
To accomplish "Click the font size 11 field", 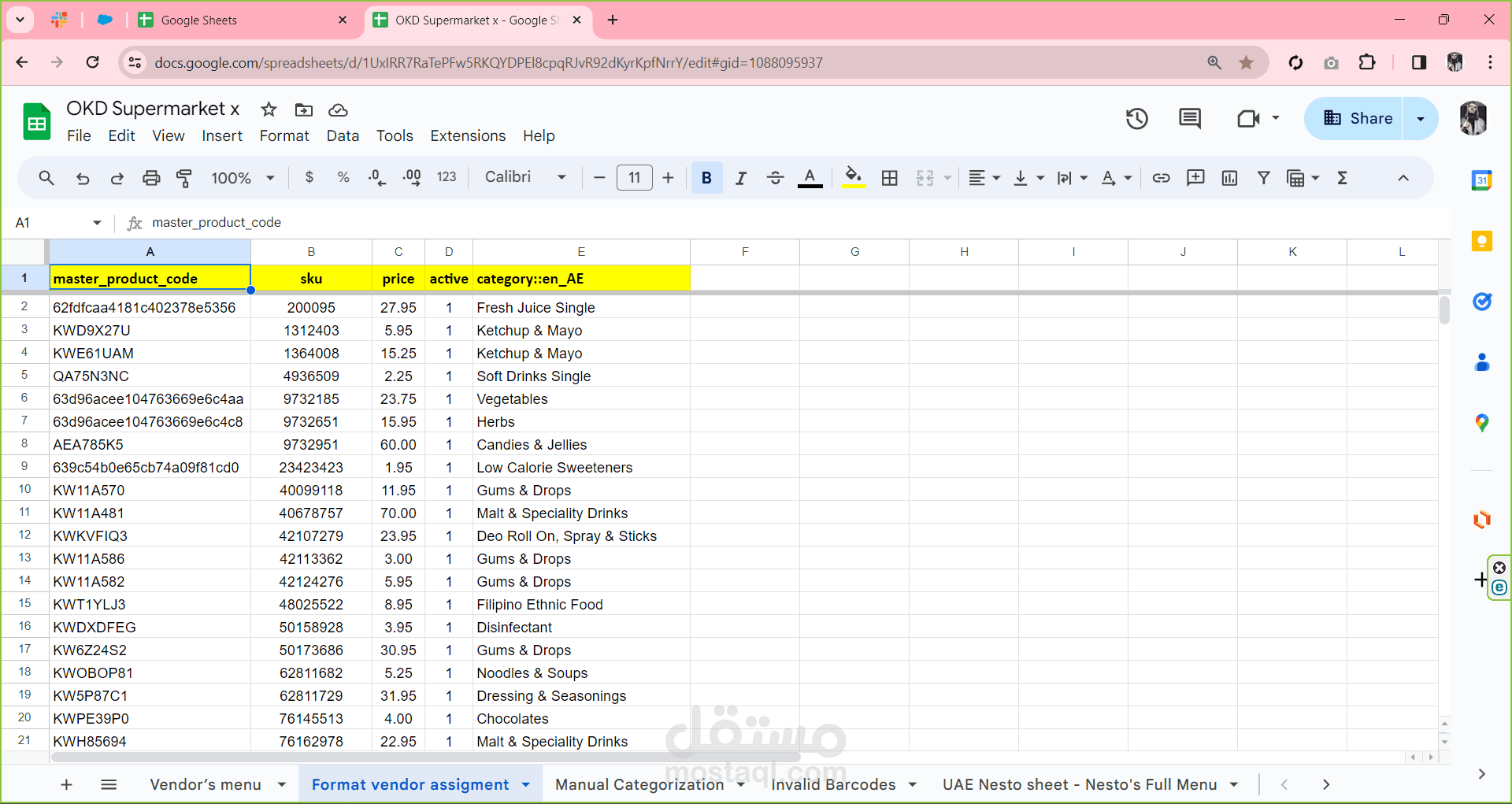I will click(634, 178).
